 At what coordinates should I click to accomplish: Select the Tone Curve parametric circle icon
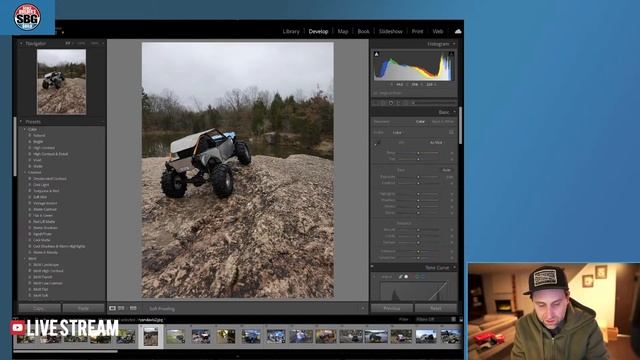406,277
